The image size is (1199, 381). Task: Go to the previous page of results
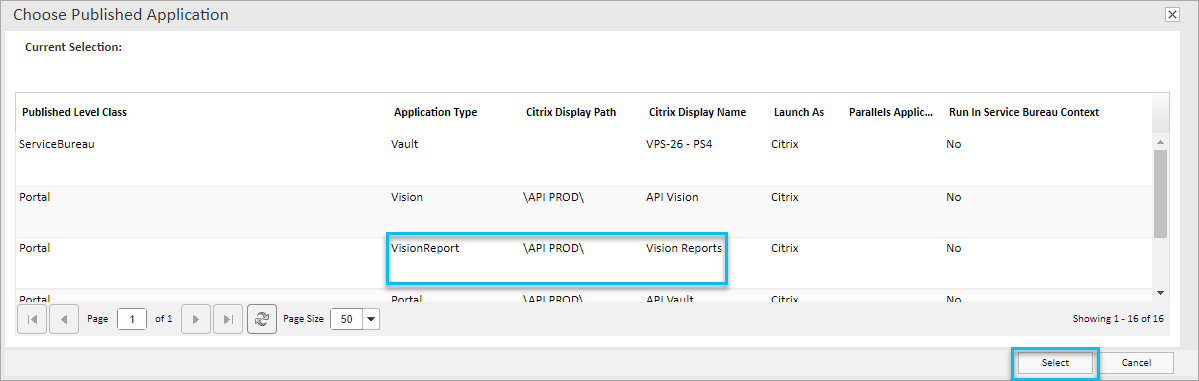pyautogui.click(x=64, y=319)
